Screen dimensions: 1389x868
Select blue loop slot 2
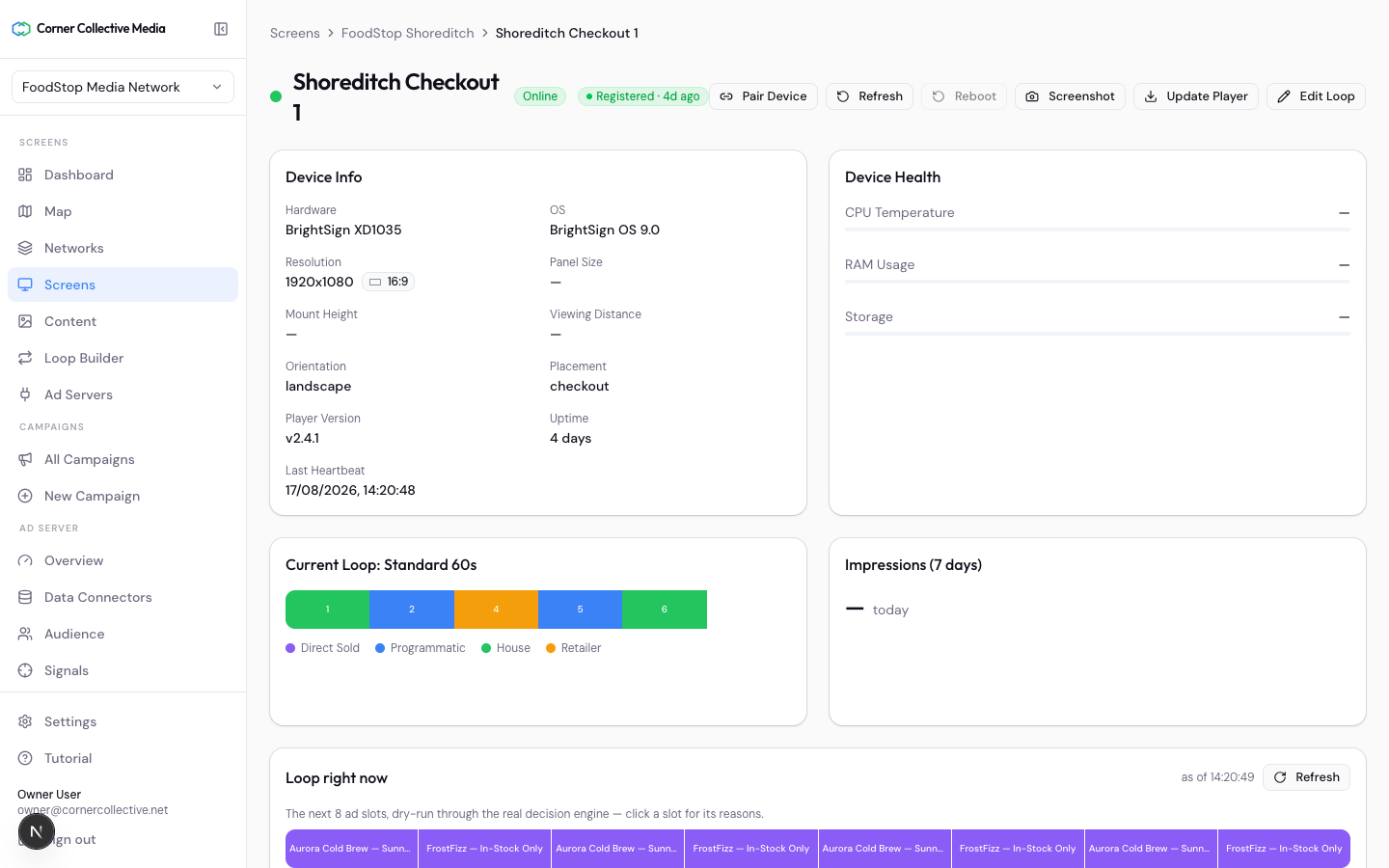(x=412, y=610)
